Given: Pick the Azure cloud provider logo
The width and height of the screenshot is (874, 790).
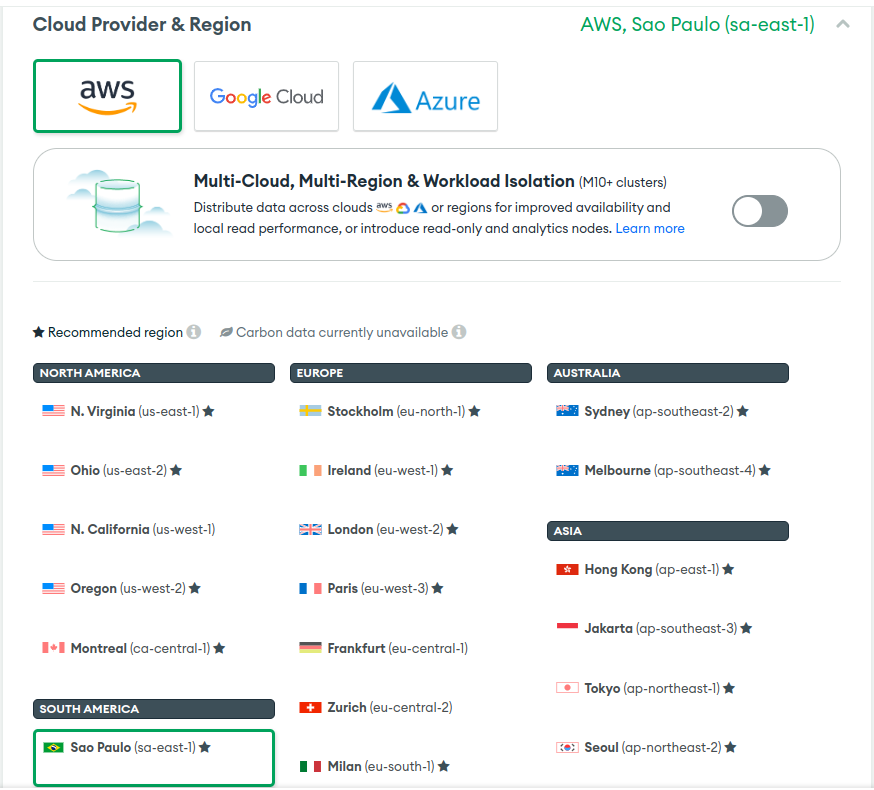Looking at the screenshot, I should tap(425, 97).
